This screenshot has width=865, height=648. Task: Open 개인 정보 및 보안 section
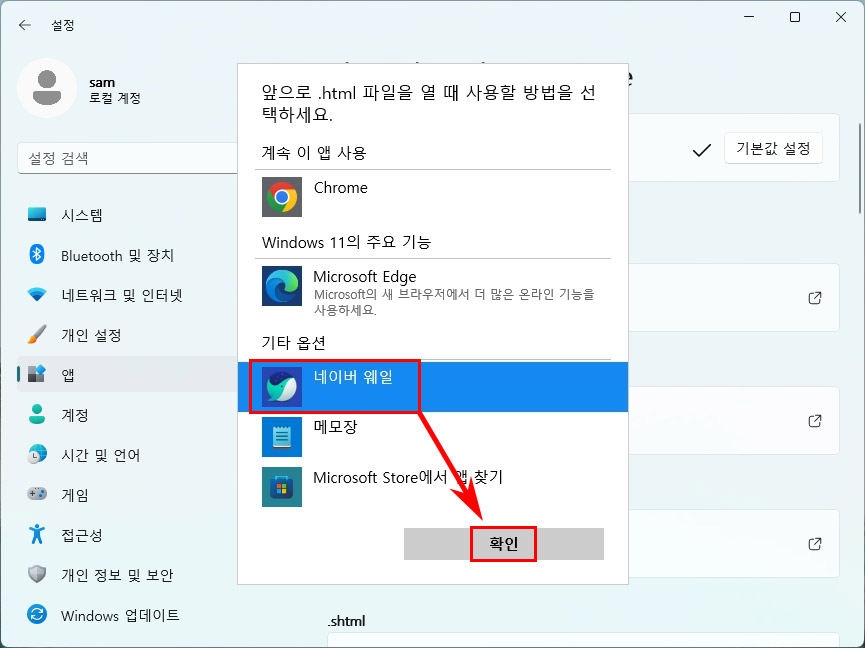tap(36, 574)
